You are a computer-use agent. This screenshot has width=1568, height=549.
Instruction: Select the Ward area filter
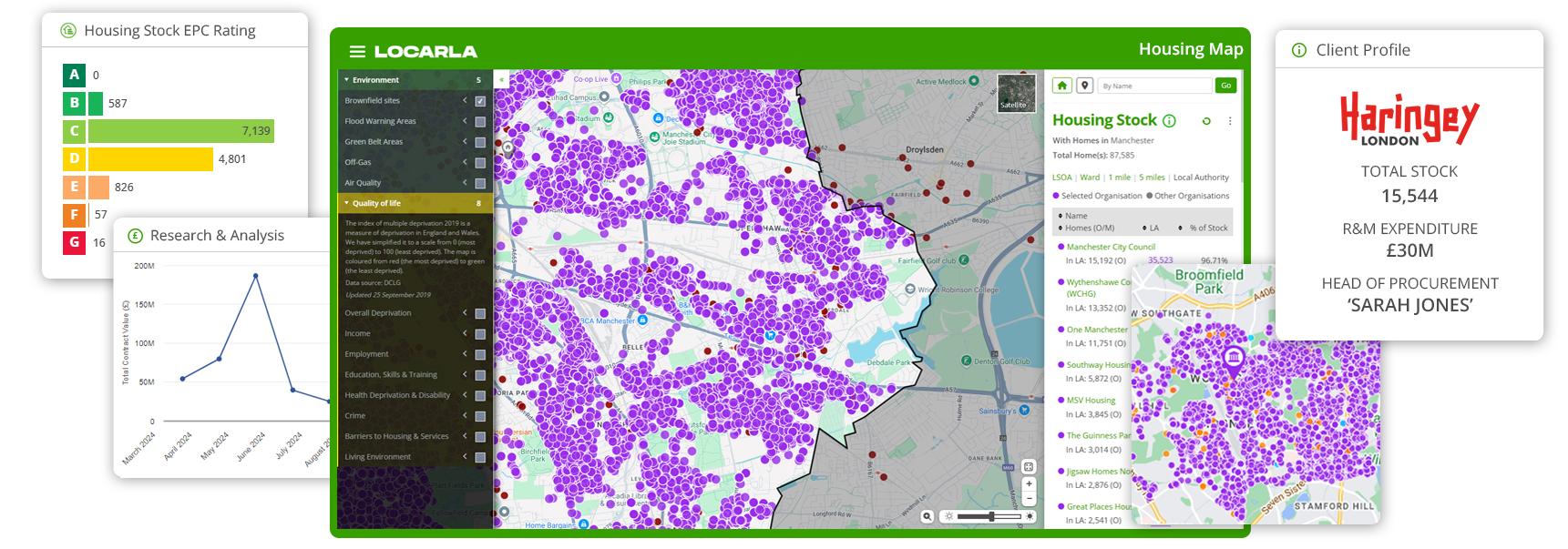point(1090,178)
